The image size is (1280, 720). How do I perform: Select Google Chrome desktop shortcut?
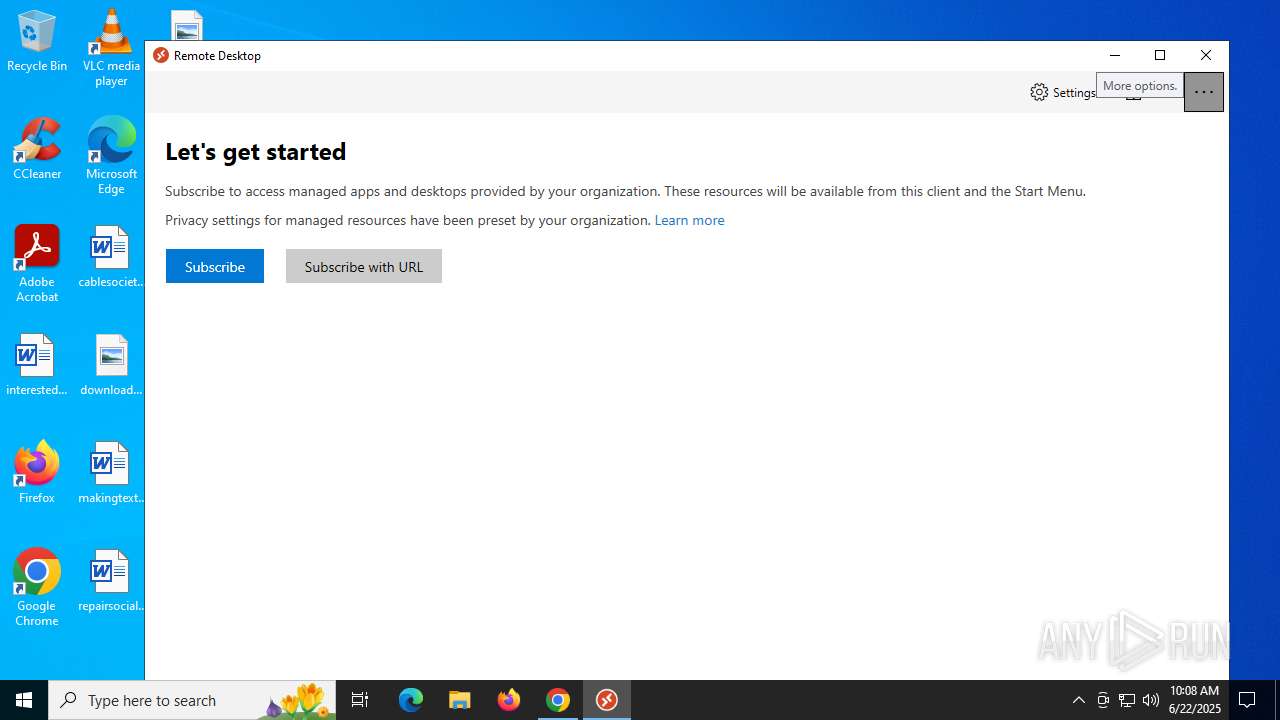(37, 588)
